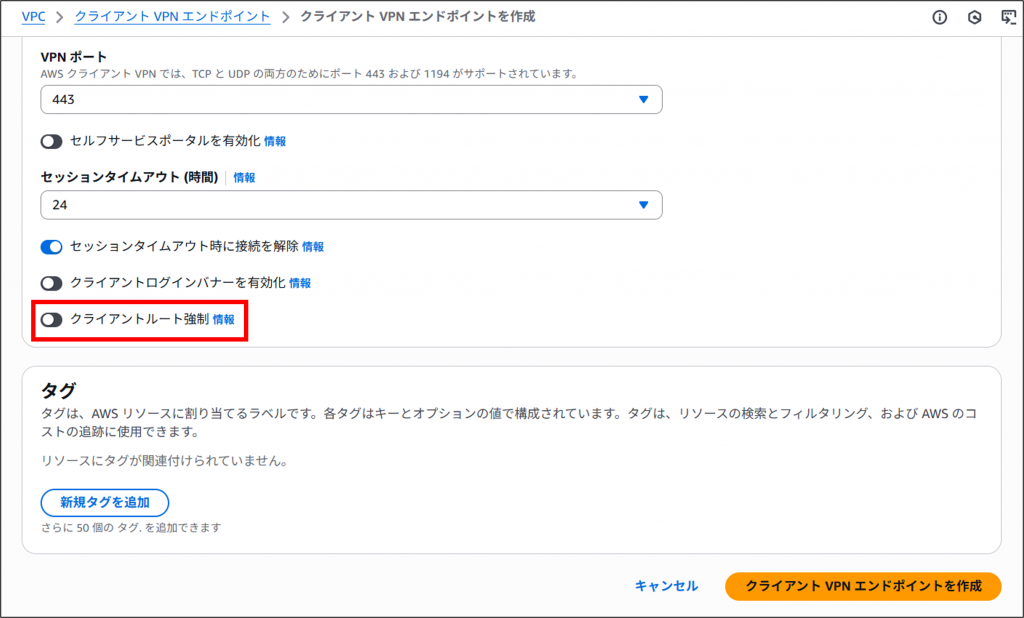
Task: Open the VPN port 443 dropdown
Action: click(x=350, y=100)
